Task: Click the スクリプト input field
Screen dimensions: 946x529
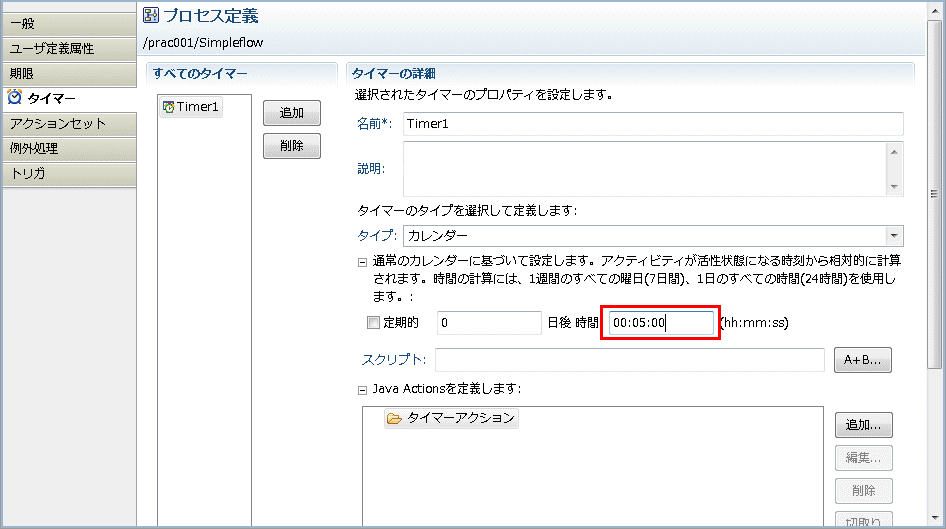Action: [629, 360]
